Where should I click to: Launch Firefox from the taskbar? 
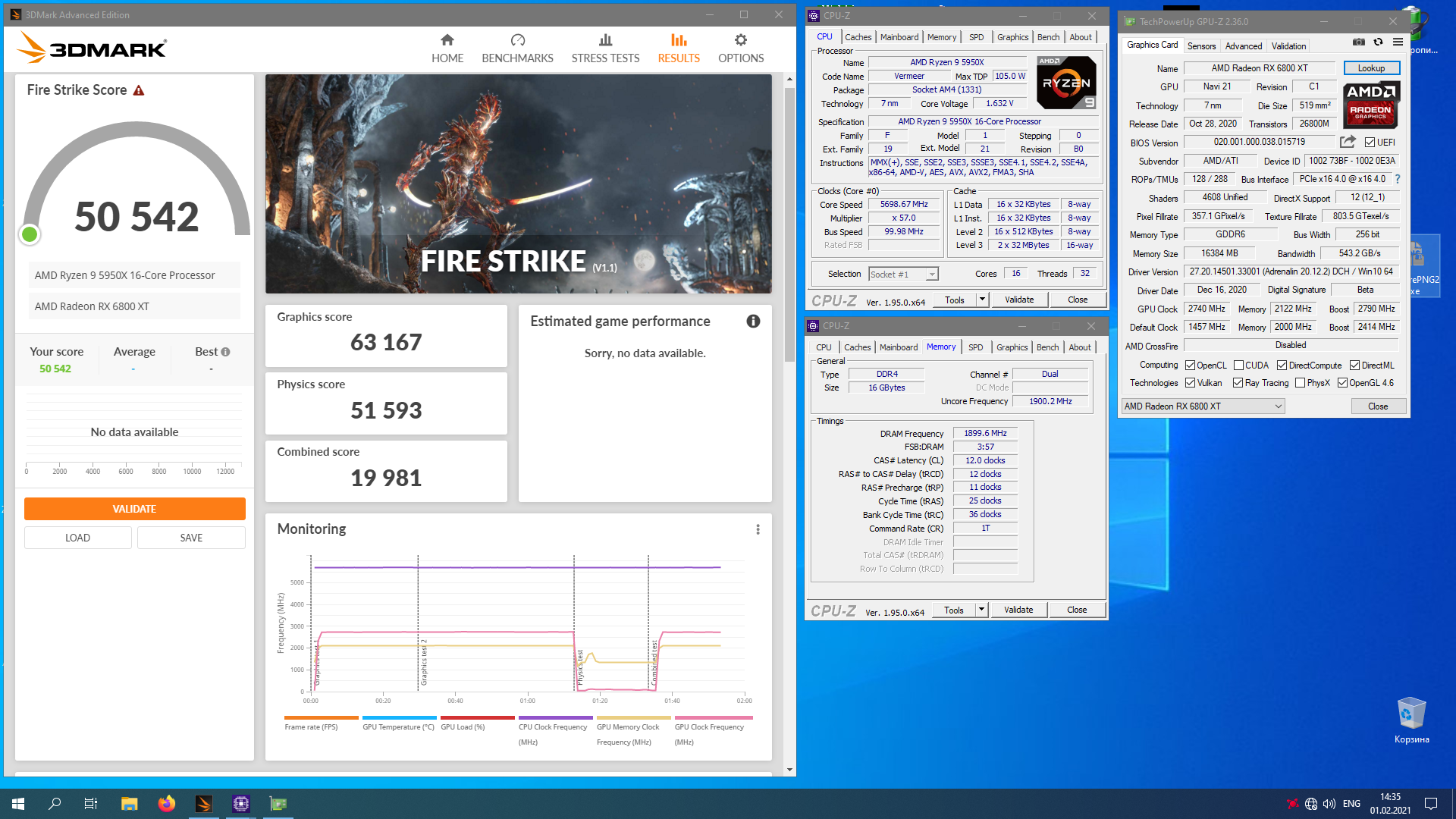tap(167, 804)
